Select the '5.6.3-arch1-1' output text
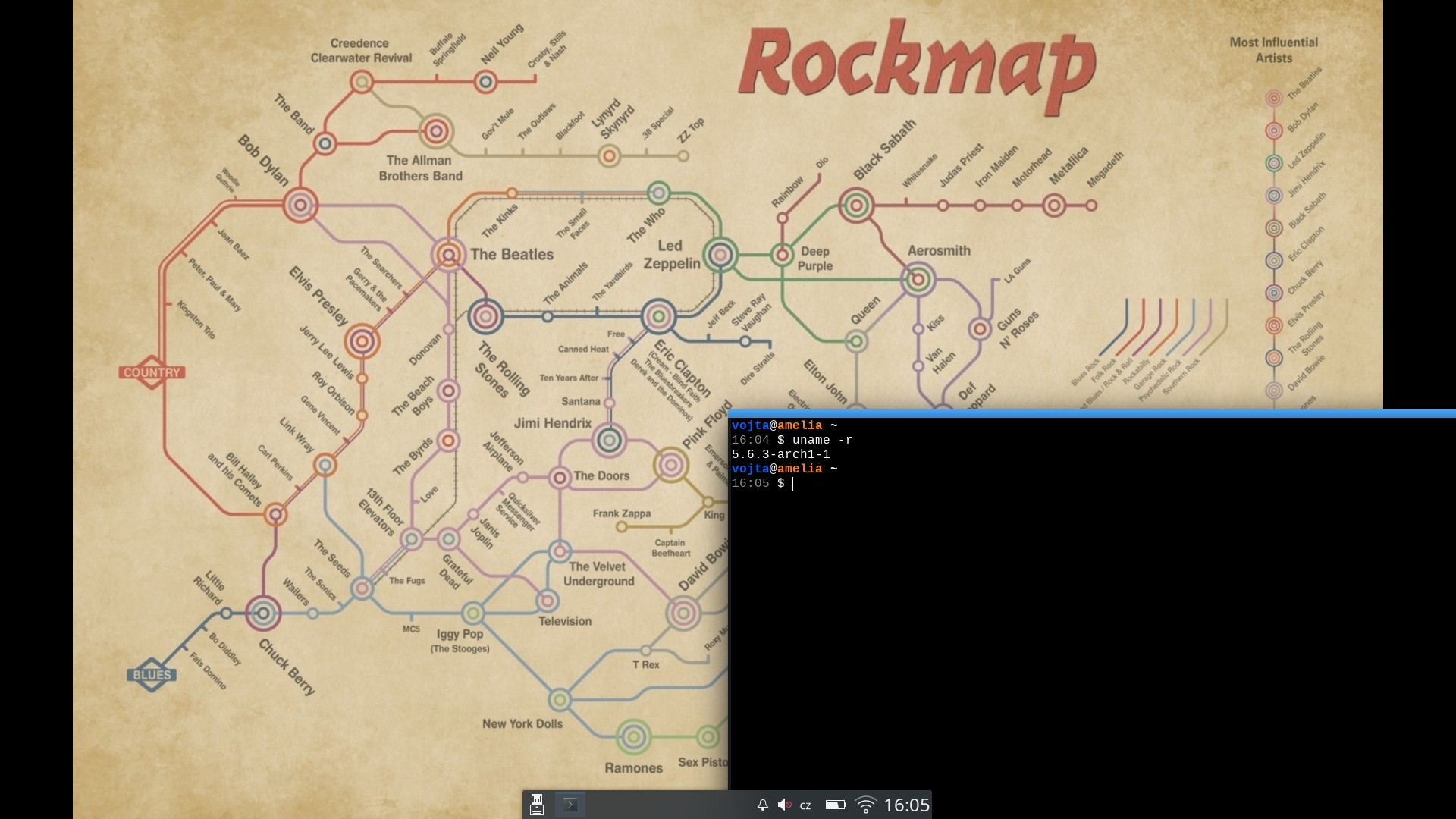1456x819 pixels. 780,454
